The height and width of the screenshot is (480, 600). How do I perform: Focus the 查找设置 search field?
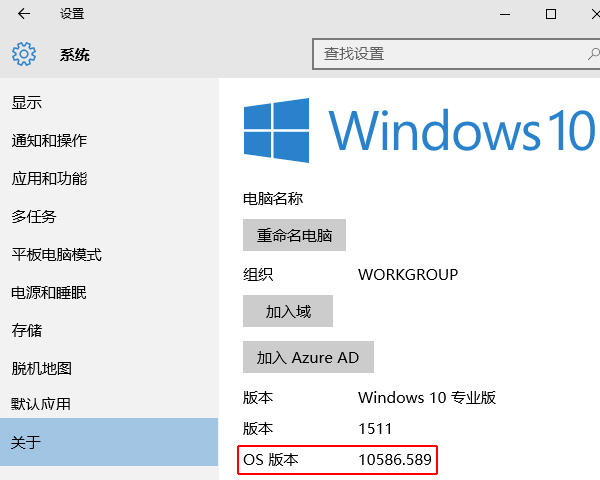(456, 54)
